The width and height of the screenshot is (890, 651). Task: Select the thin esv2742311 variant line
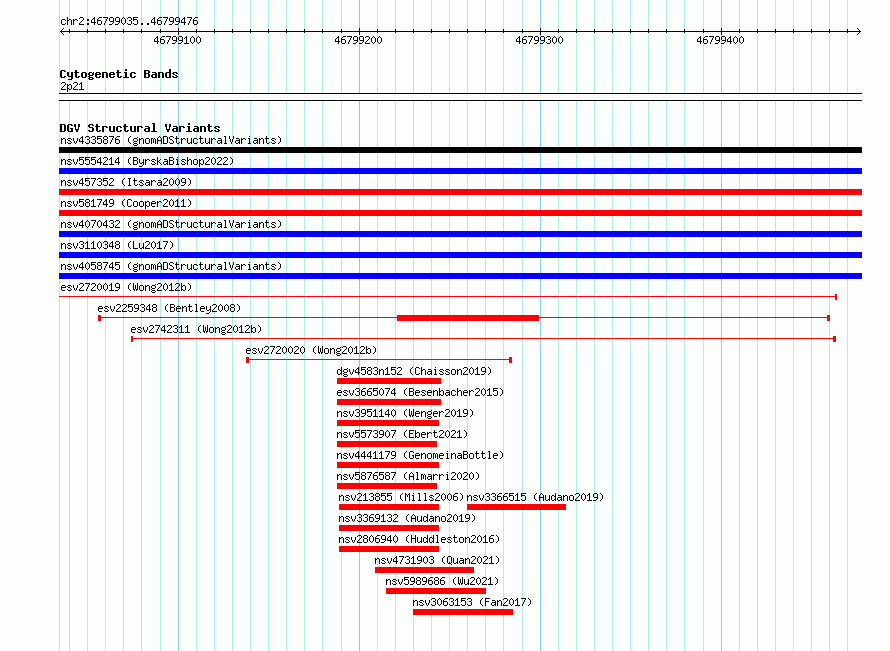(x=483, y=339)
